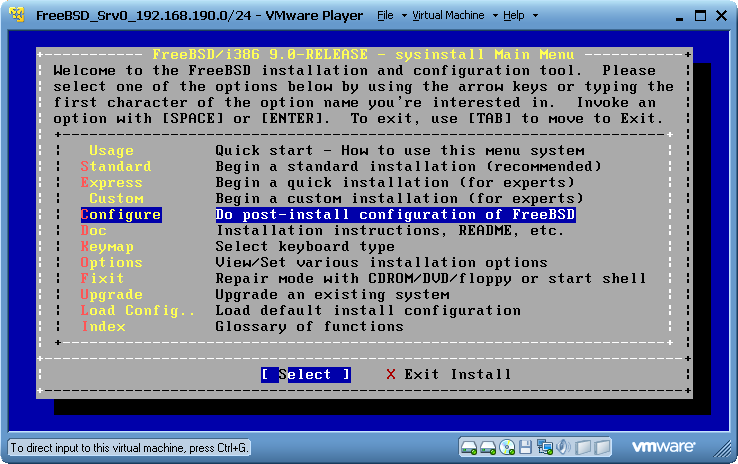Viewport: 738px width, 464px height.
Task: Select the Fixit menu entry
Action: (103, 279)
